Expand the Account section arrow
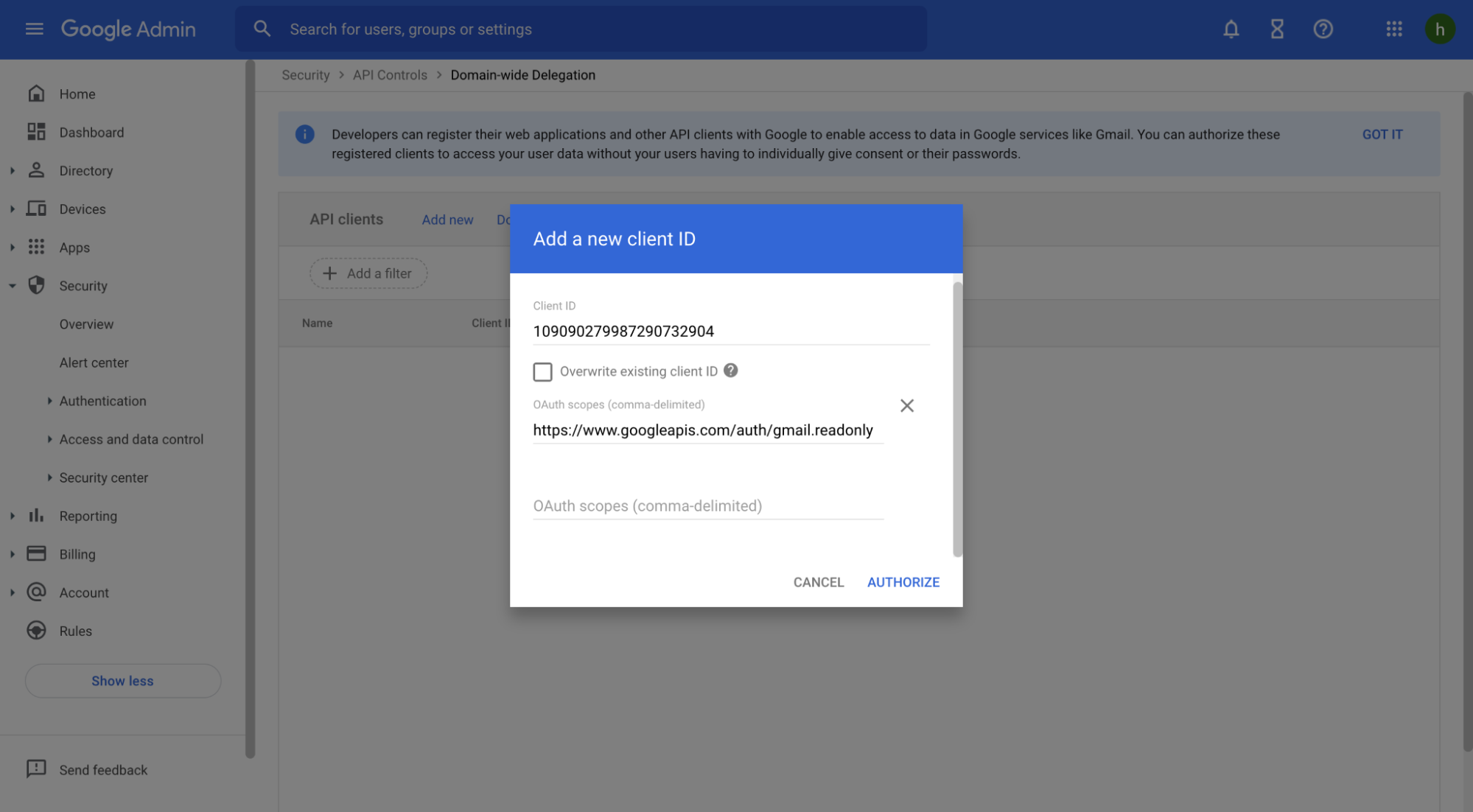 point(13,592)
